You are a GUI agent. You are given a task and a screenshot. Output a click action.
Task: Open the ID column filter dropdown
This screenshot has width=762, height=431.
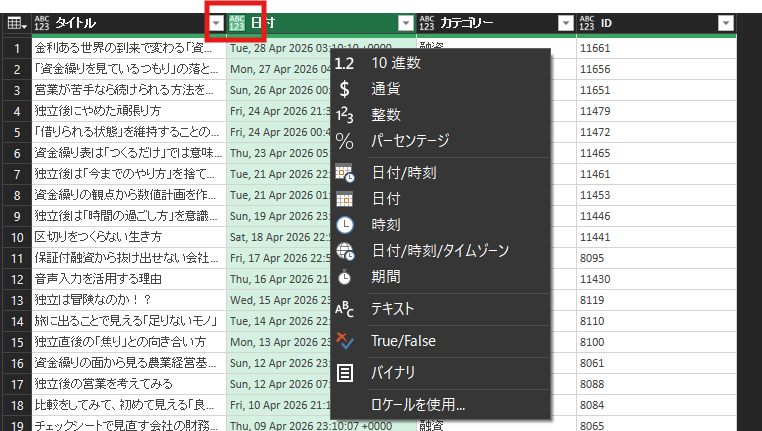726,23
